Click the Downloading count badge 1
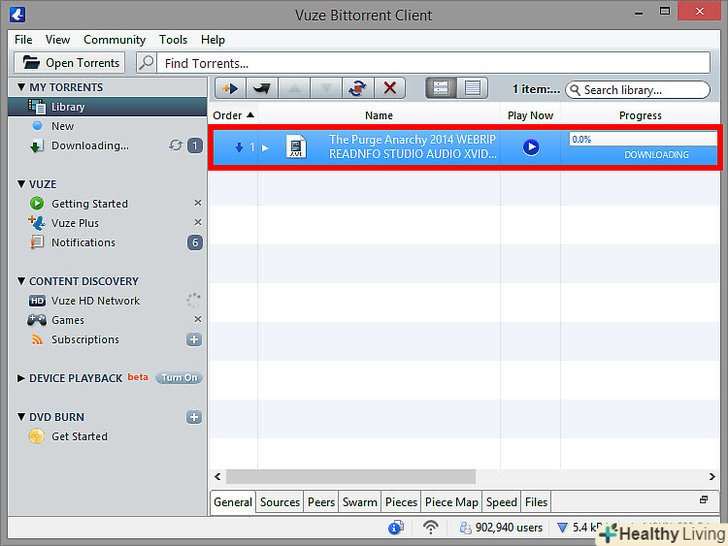This screenshot has height=546, width=728. point(195,146)
